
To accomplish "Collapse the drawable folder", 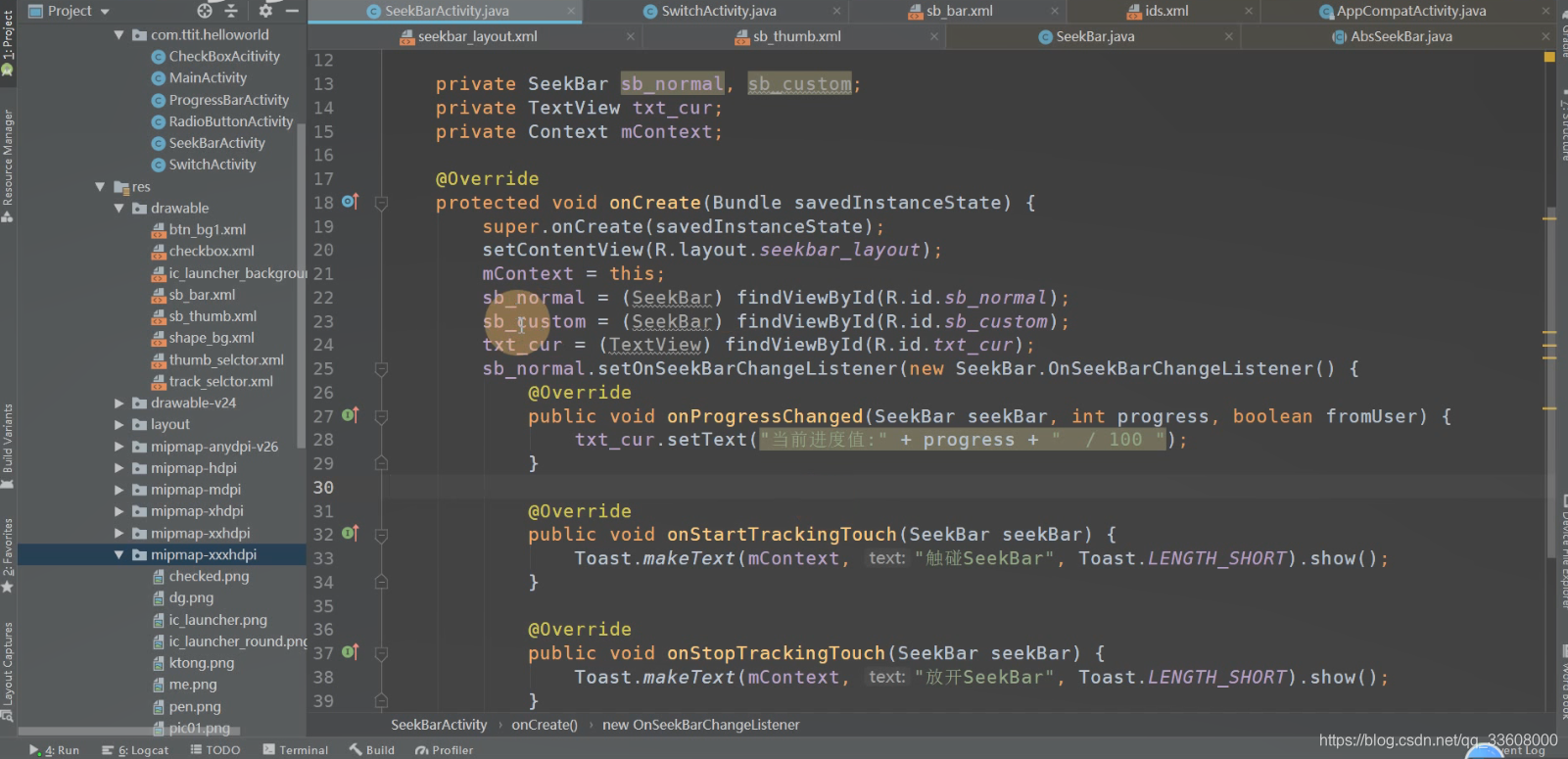I will point(119,208).
